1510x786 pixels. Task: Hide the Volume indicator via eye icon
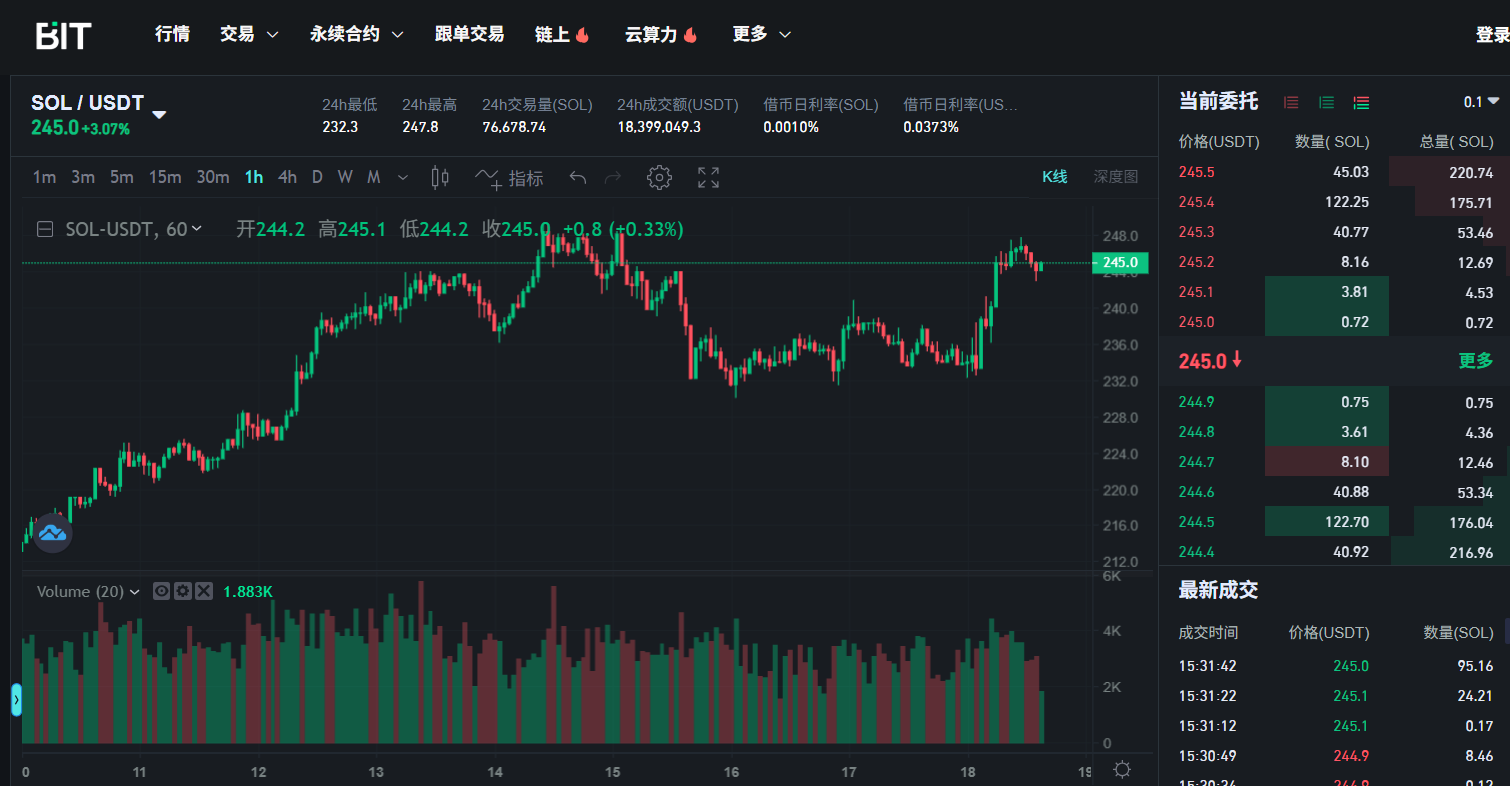(x=161, y=591)
